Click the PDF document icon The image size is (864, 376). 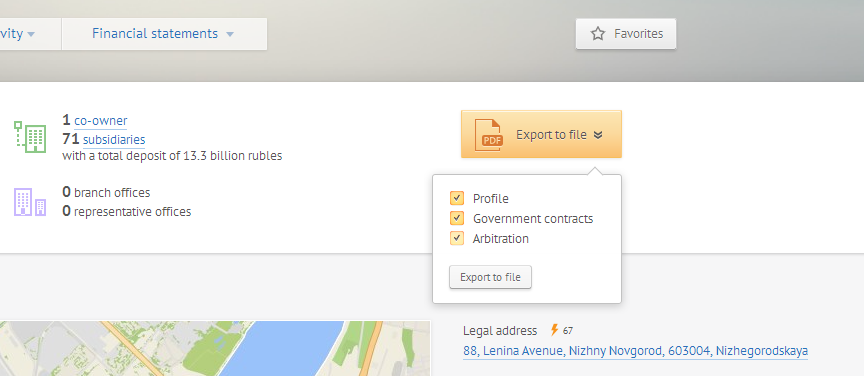point(489,135)
